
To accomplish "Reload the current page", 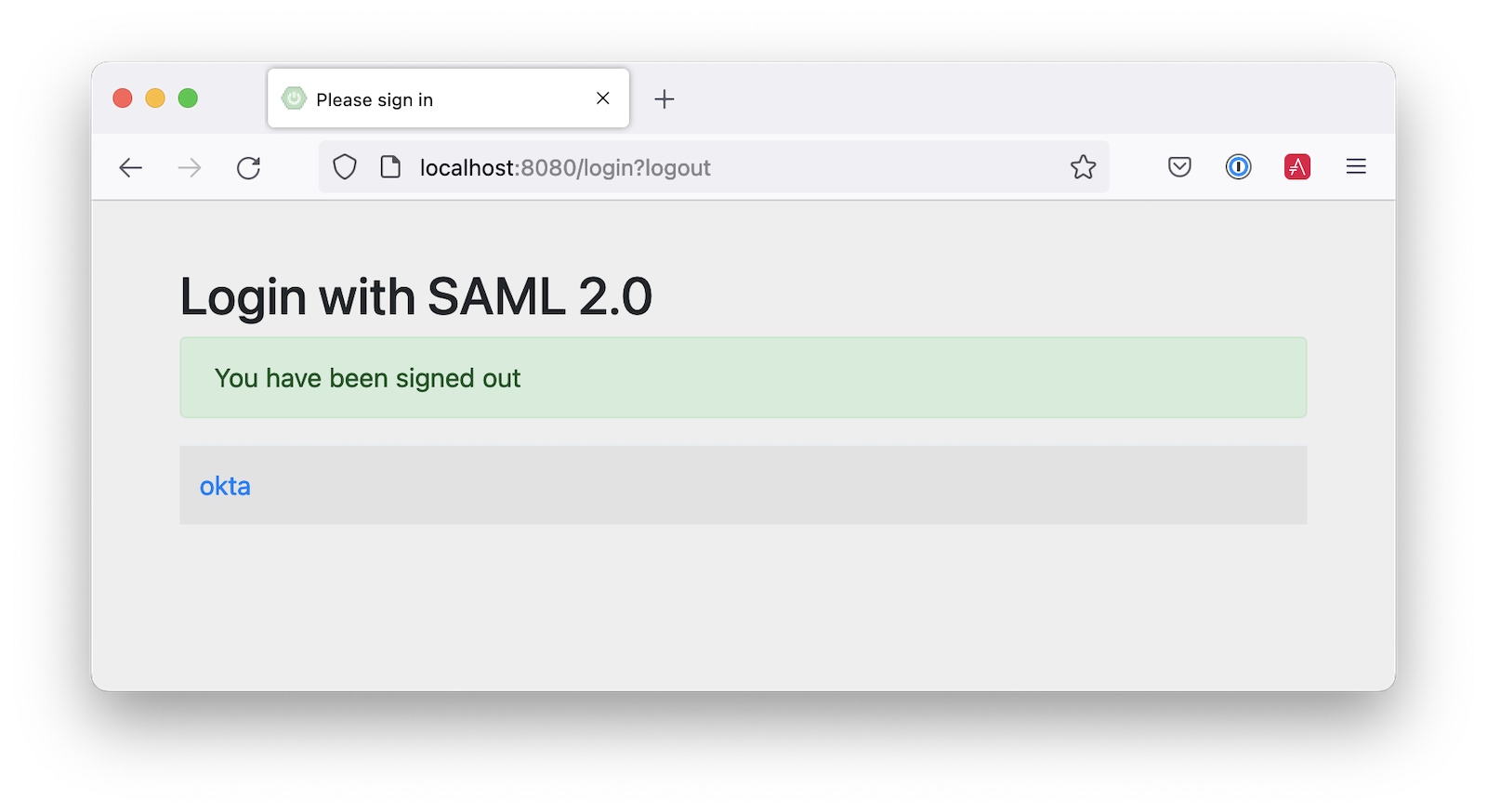I will [248, 167].
